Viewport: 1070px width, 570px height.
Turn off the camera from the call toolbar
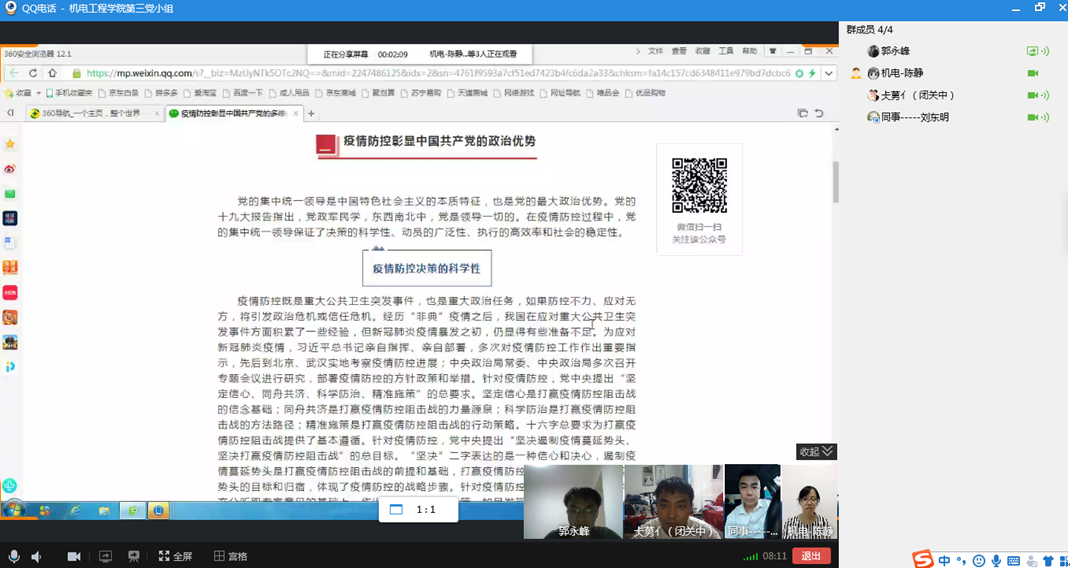click(73, 556)
